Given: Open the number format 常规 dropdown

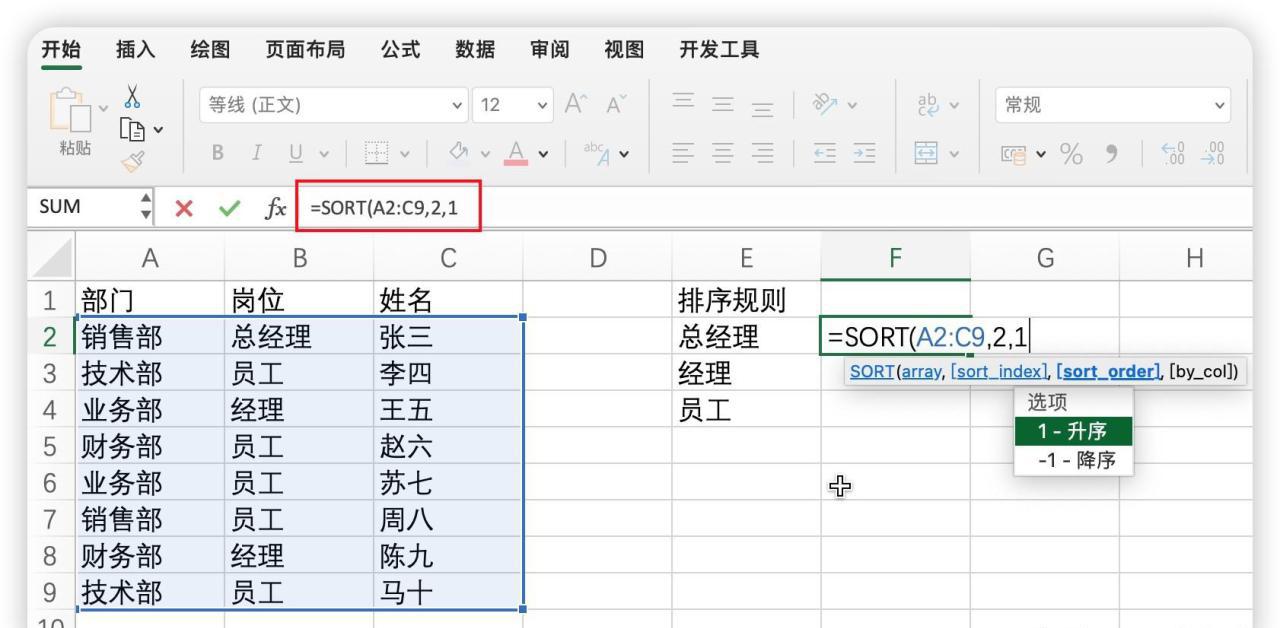Looking at the screenshot, I should pyautogui.click(x=1111, y=105).
